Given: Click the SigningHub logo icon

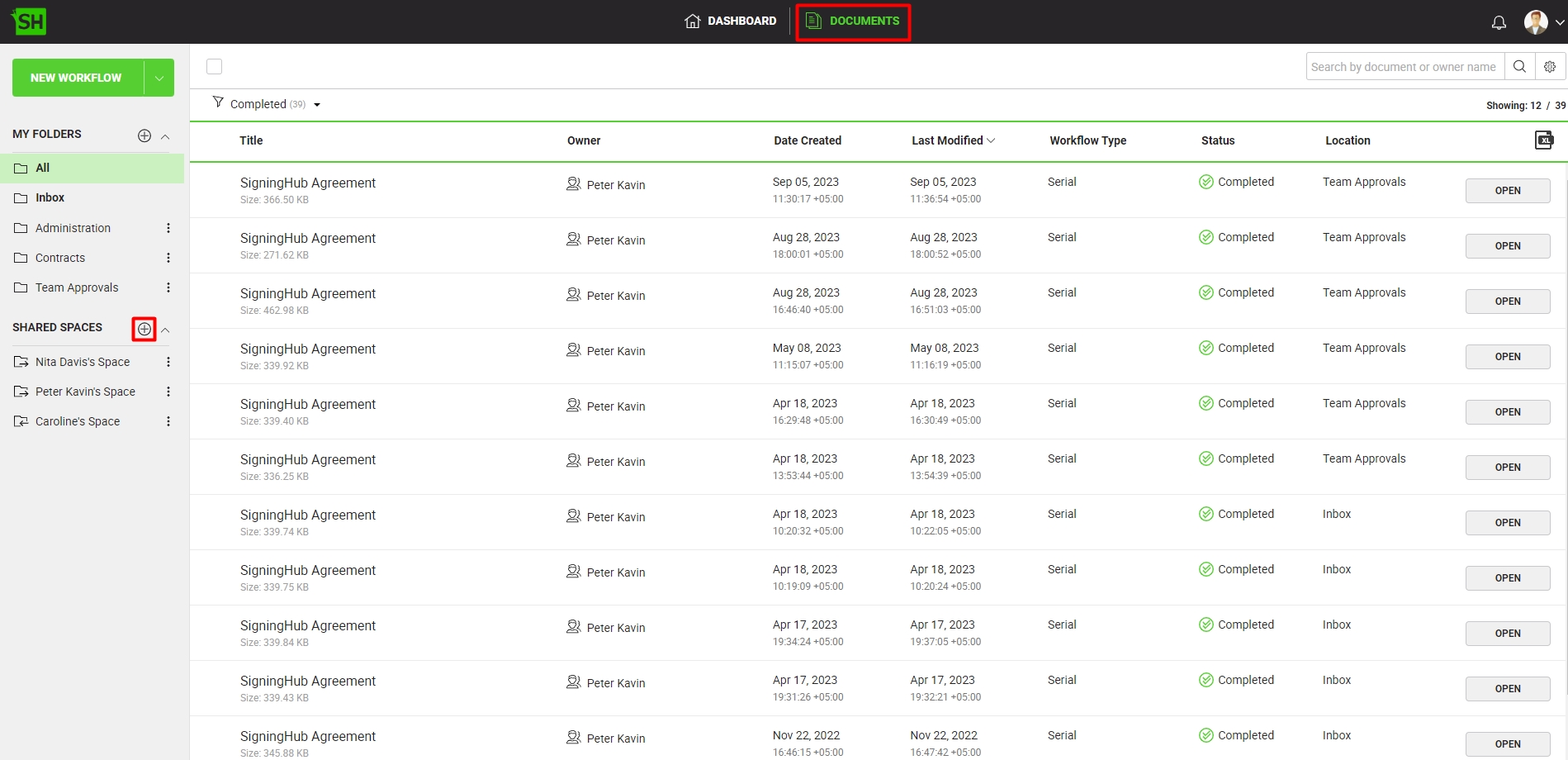Looking at the screenshot, I should coord(29,21).
